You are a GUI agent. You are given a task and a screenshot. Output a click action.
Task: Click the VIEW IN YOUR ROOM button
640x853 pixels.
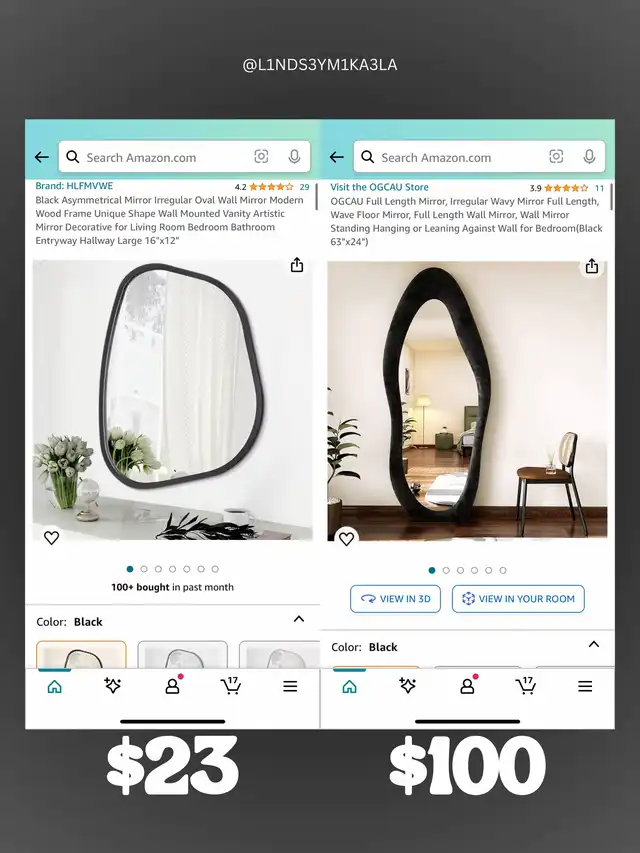click(x=518, y=599)
